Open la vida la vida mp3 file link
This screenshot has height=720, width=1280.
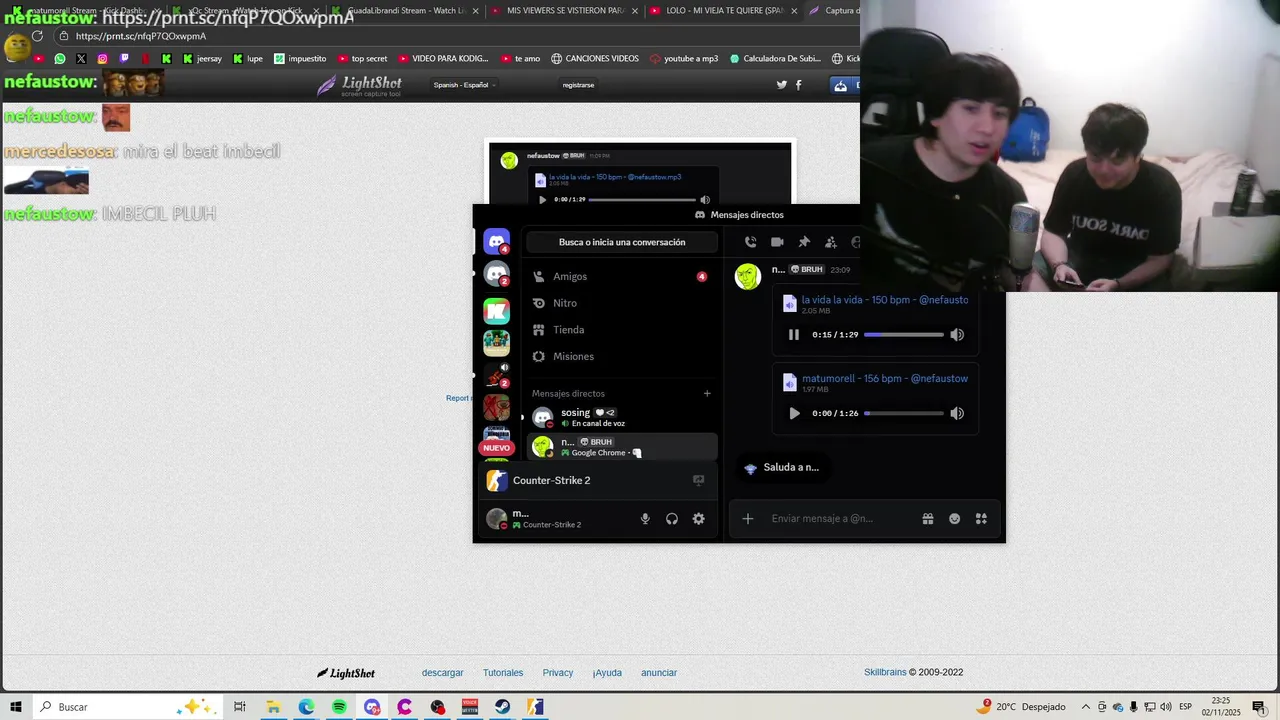884,300
